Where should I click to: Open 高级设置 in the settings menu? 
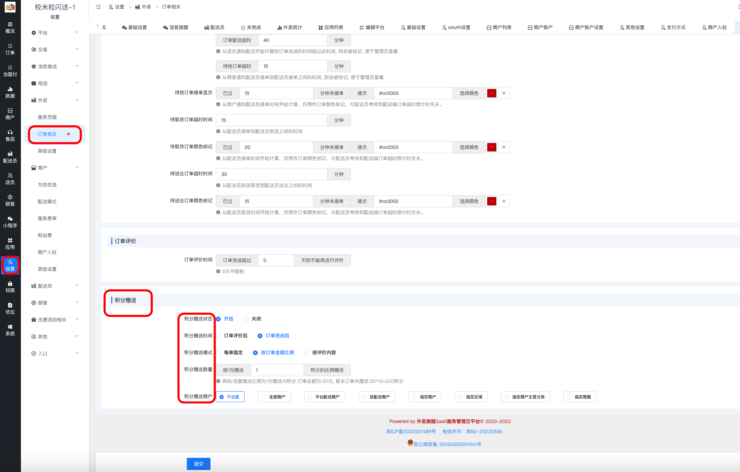click(47, 151)
